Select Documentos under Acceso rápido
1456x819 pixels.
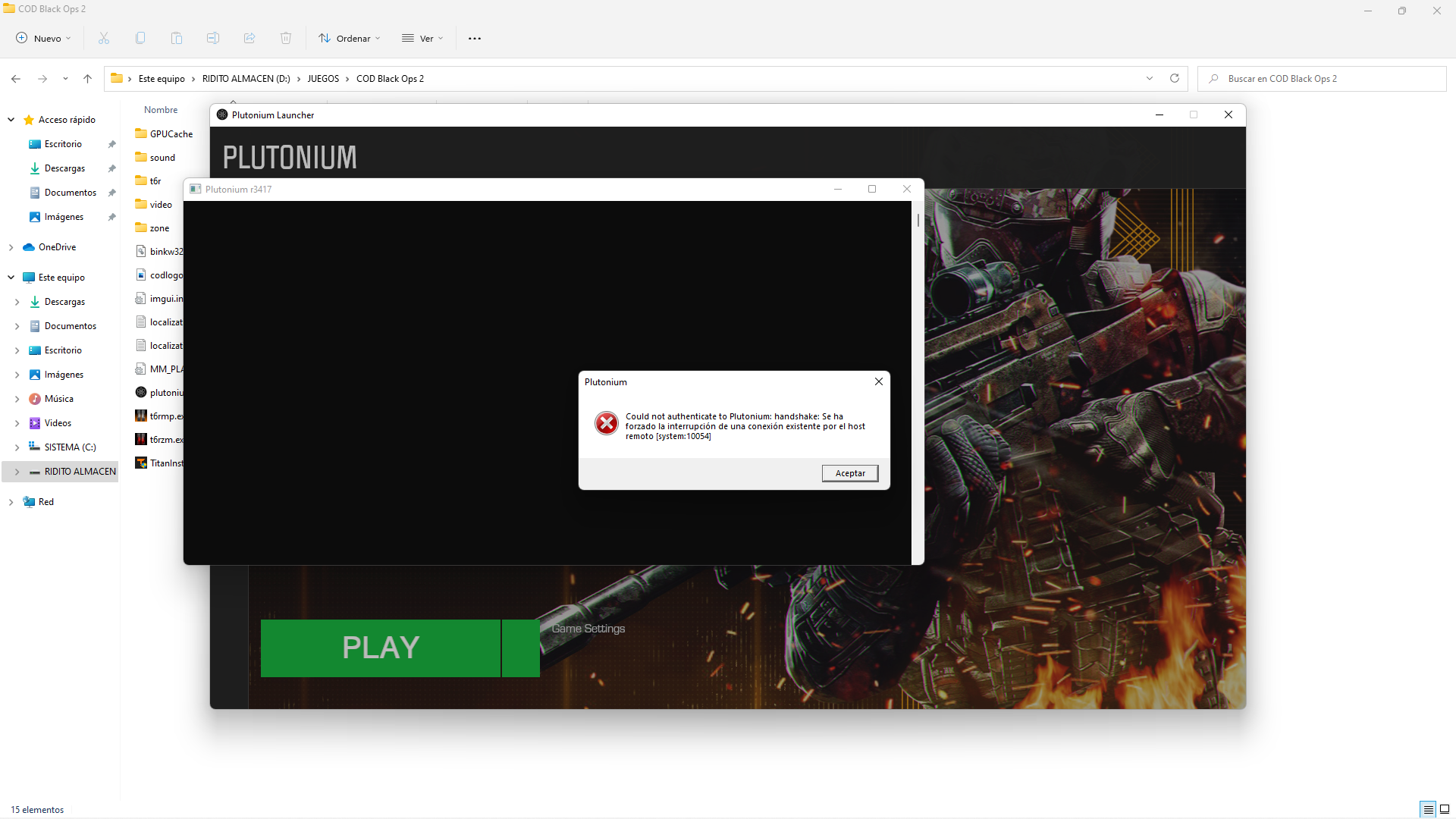(x=71, y=193)
